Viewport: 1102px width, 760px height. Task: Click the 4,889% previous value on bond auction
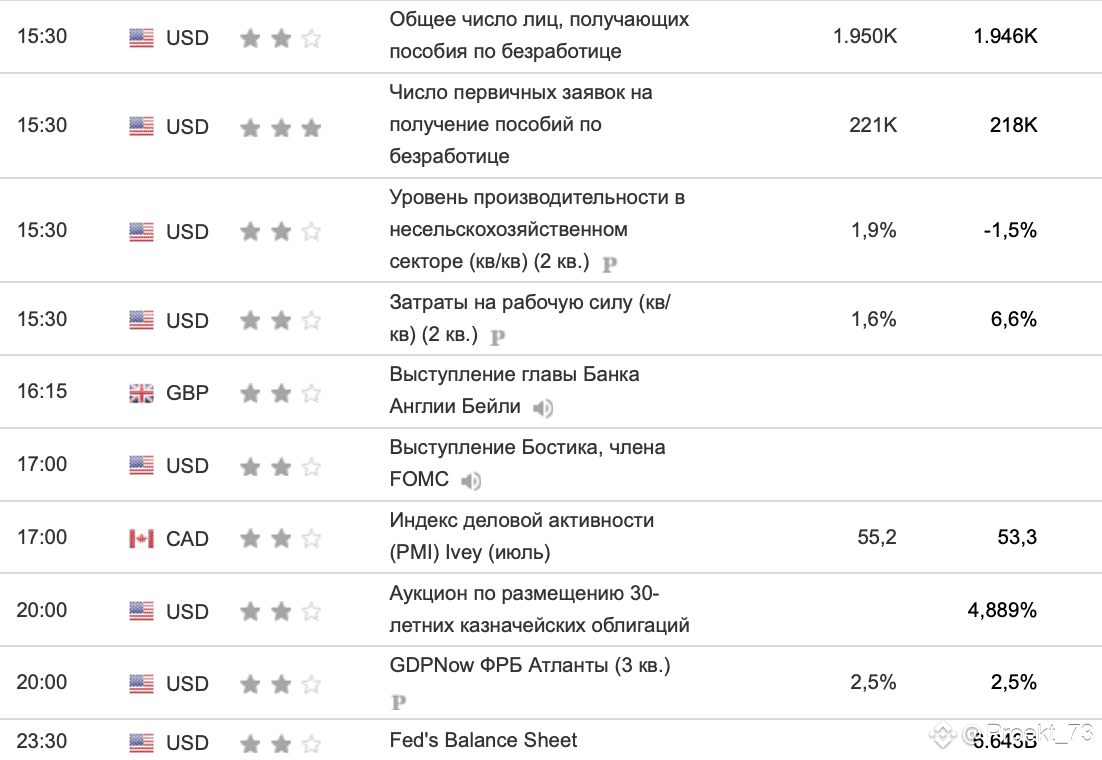(x=1002, y=610)
